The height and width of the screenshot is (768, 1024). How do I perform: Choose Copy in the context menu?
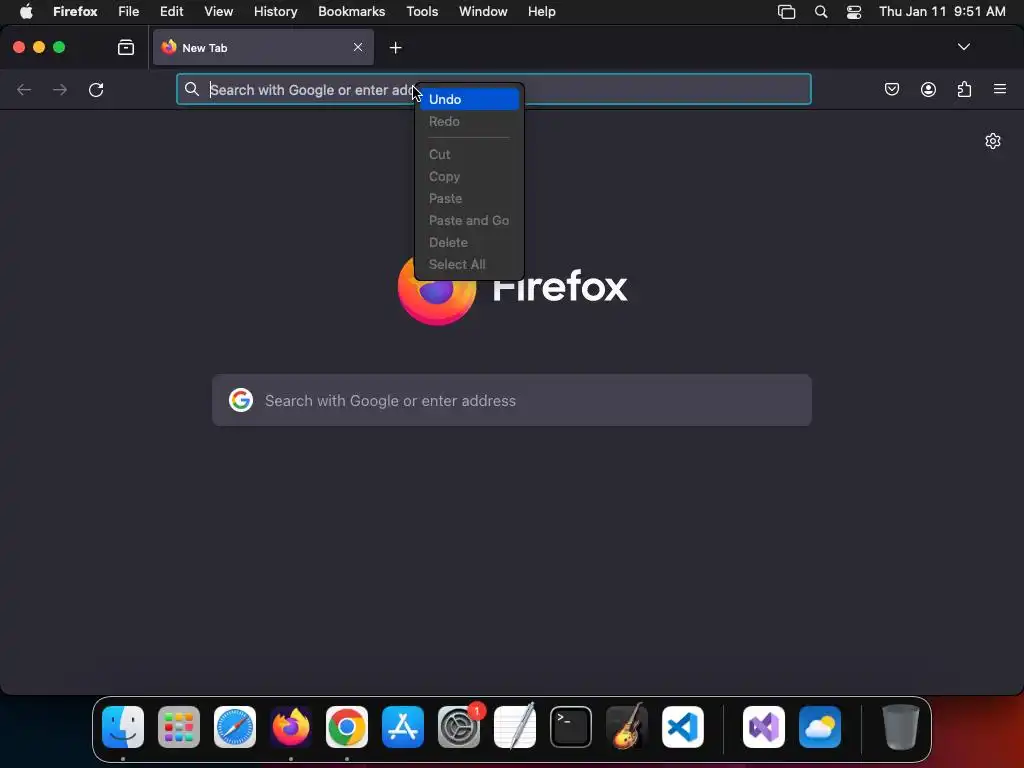point(470,176)
